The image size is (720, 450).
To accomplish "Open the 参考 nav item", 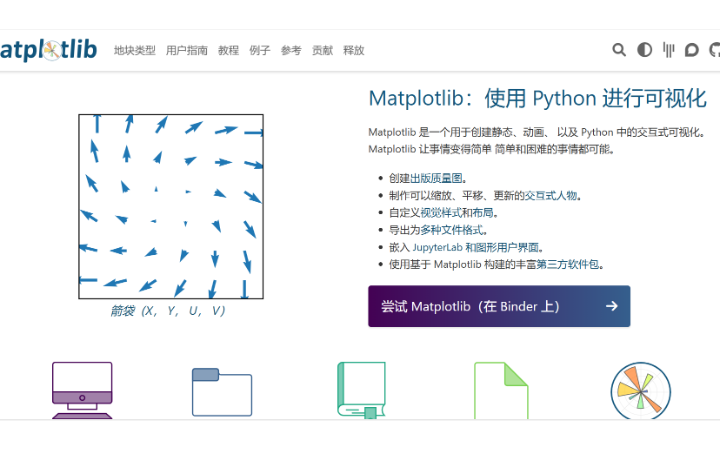I will tap(291, 50).
